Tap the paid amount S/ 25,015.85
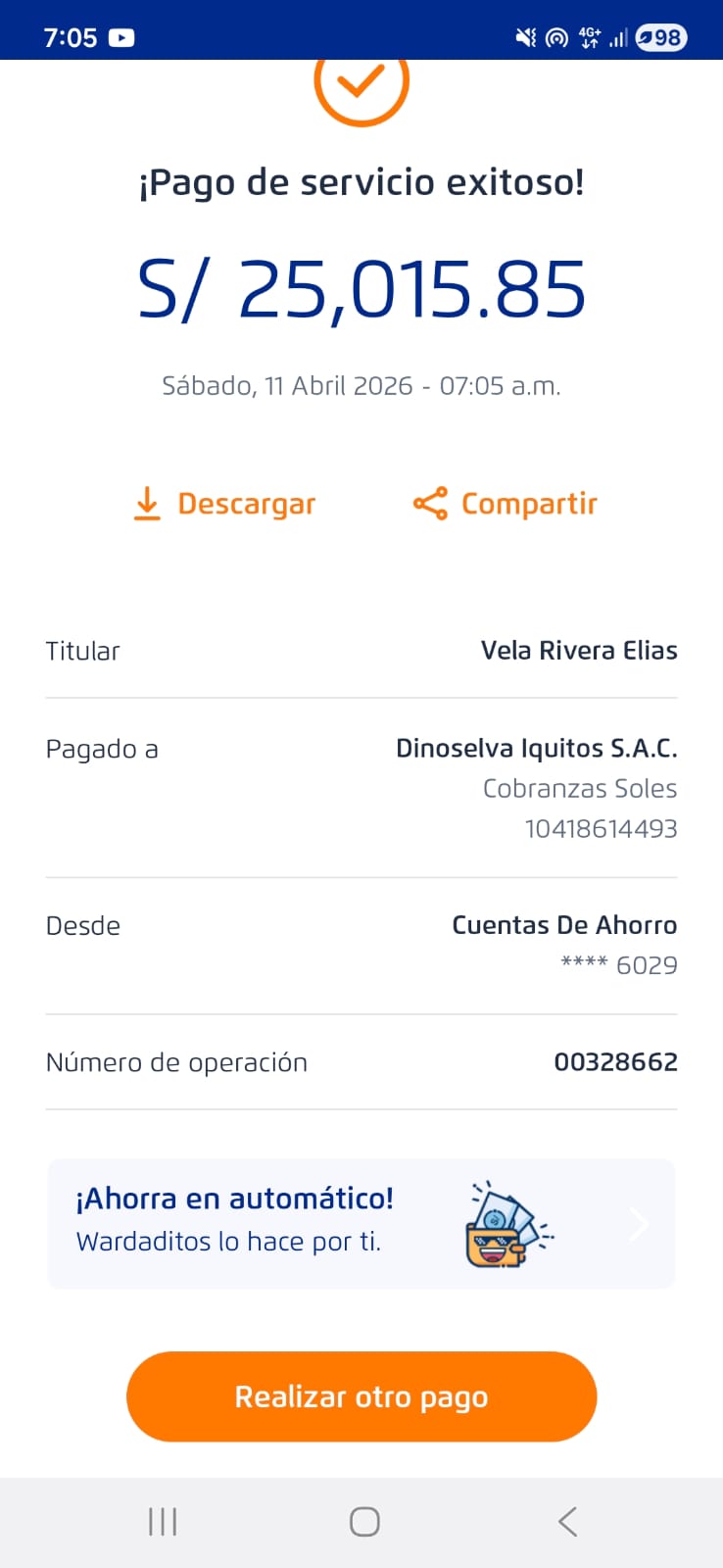 click(361, 290)
